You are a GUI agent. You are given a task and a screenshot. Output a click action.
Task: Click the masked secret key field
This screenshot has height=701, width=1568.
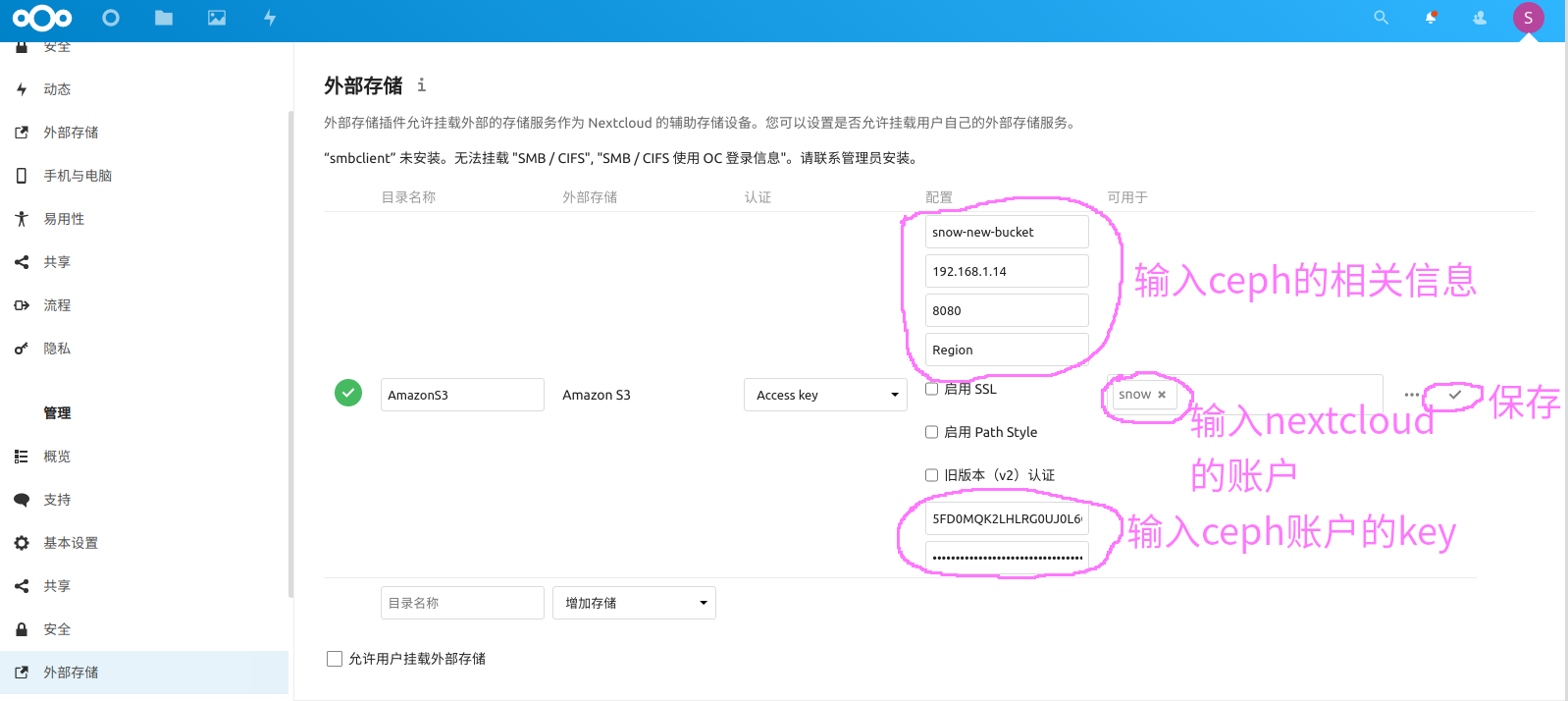pos(1007,558)
